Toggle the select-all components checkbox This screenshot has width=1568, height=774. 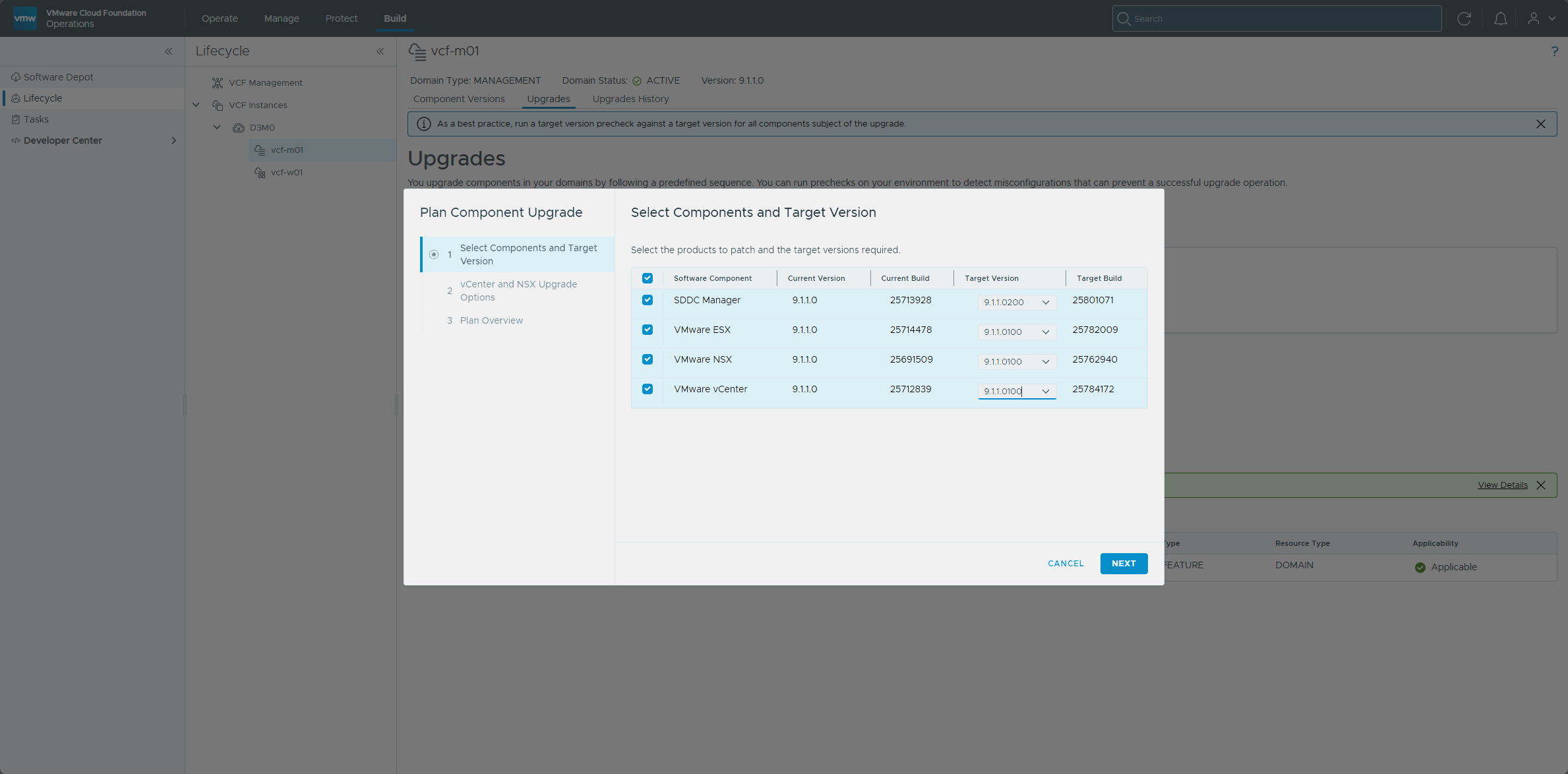click(648, 278)
